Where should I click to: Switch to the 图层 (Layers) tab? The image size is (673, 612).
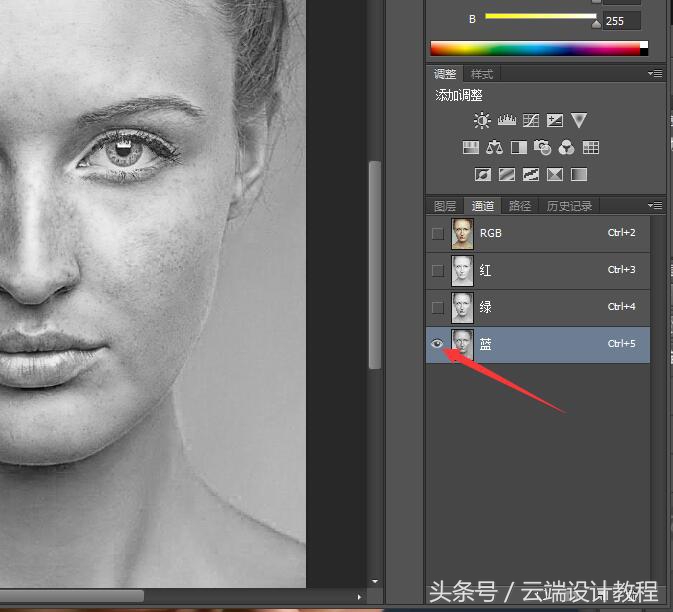tap(445, 206)
